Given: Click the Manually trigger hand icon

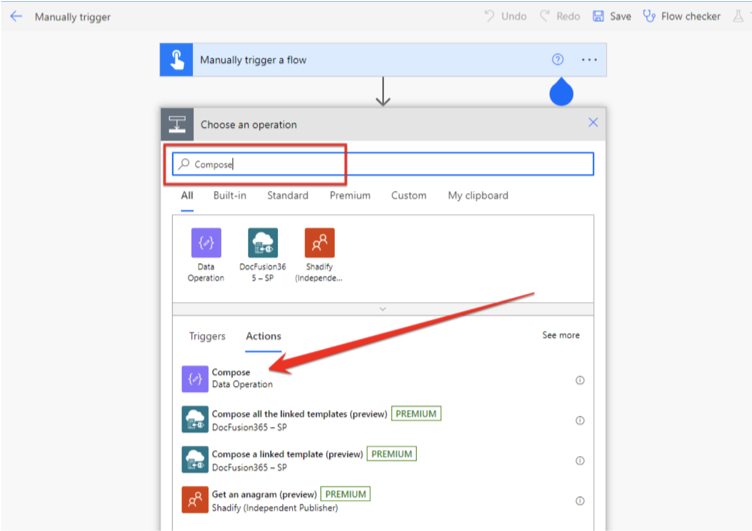Looking at the screenshot, I should pos(176,60).
